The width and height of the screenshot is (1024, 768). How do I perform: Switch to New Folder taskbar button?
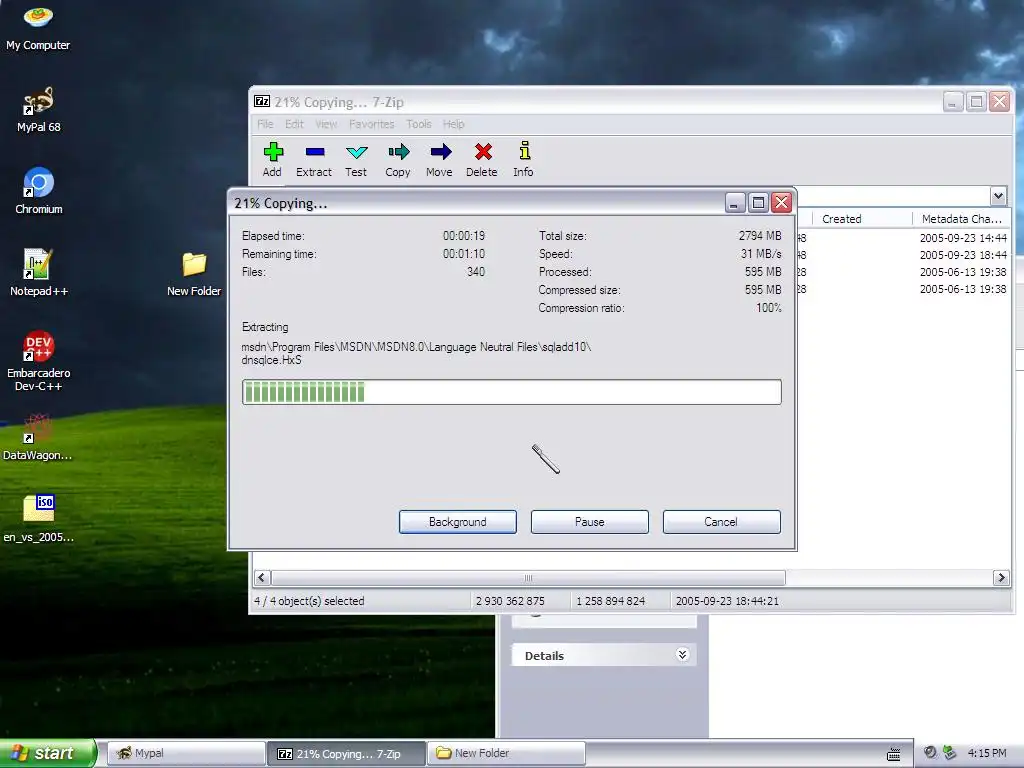[506, 754]
